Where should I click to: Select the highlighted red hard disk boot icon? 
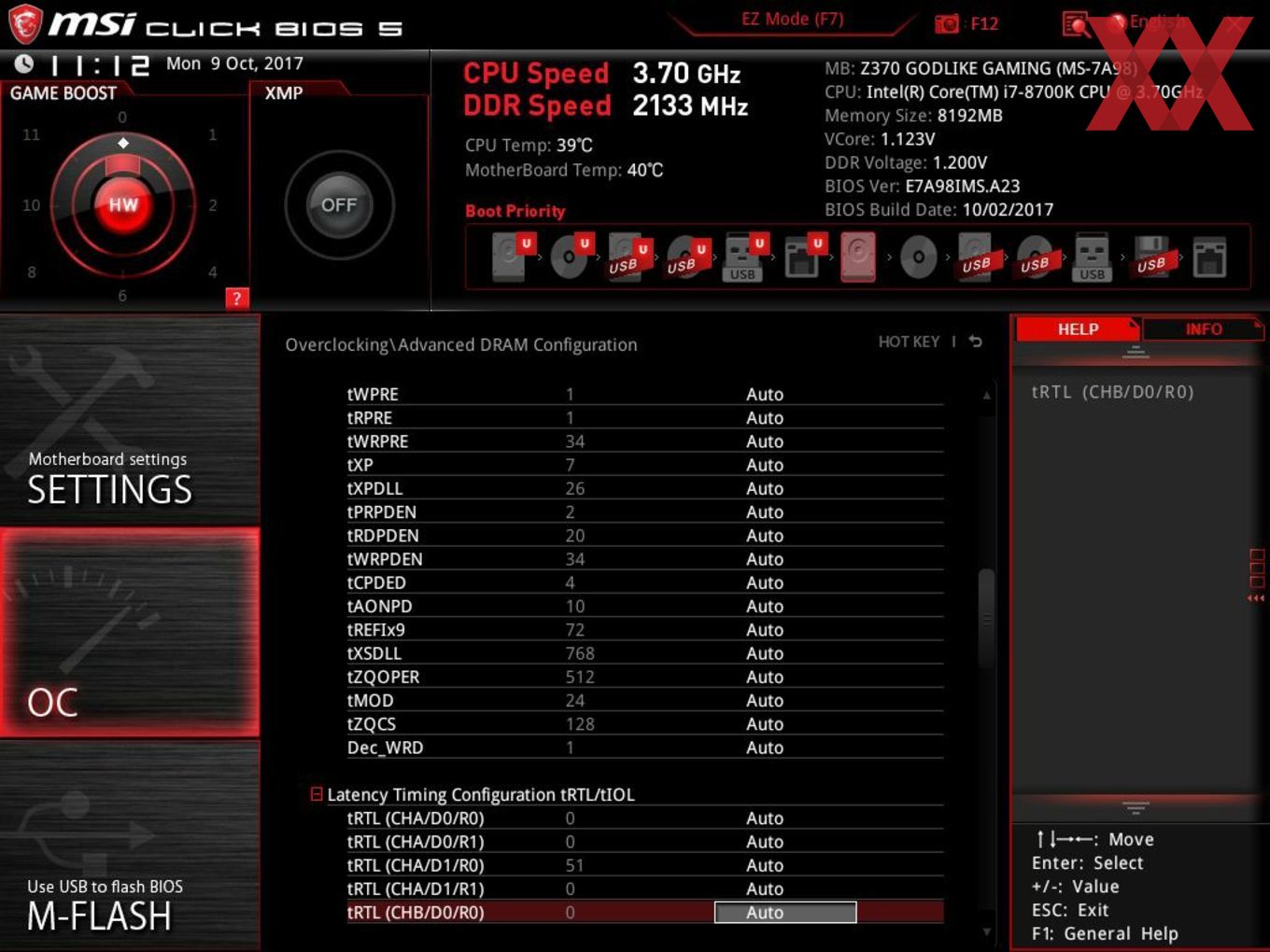coord(858,257)
